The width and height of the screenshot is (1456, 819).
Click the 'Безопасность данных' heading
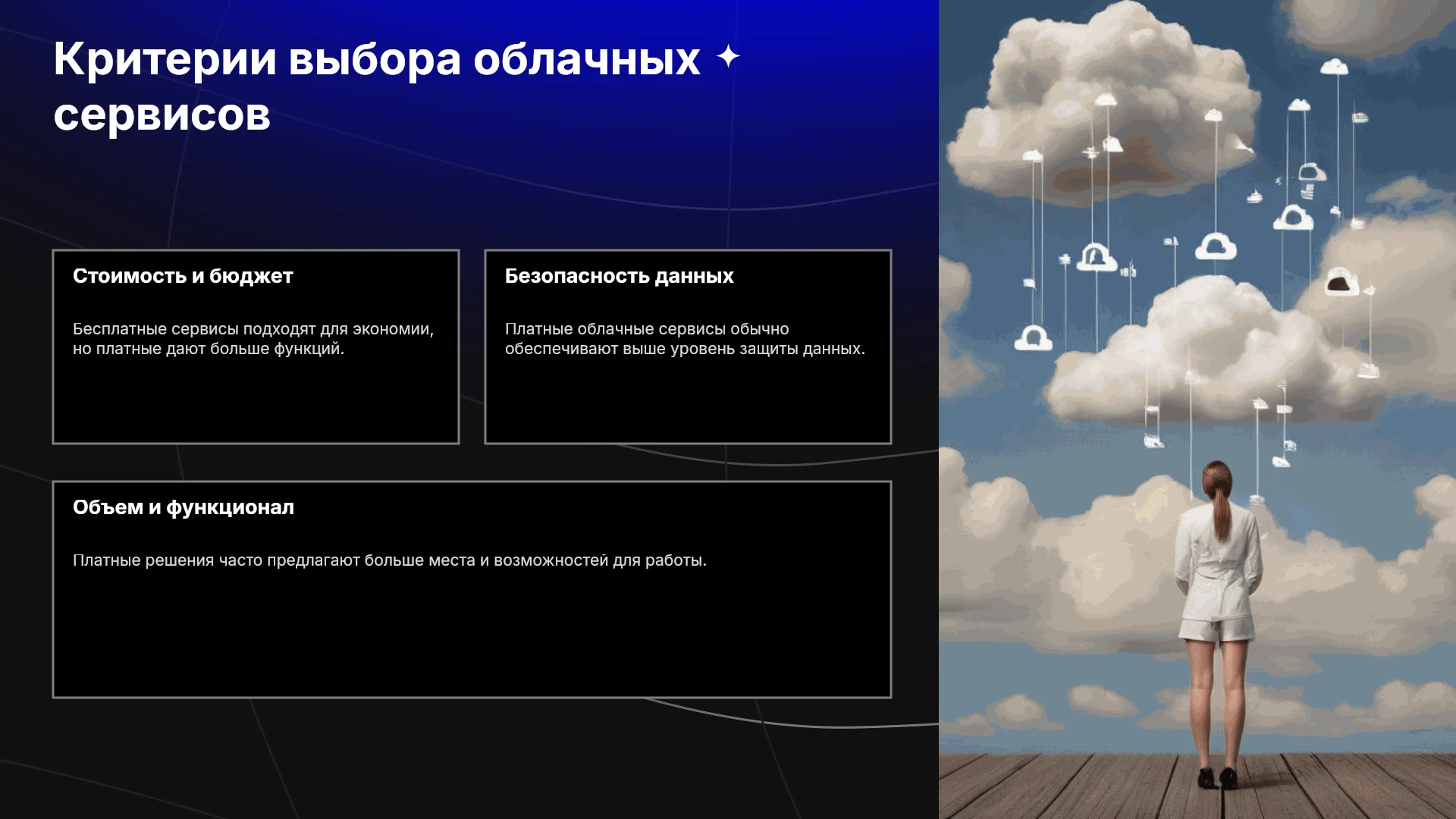pyautogui.click(x=619, y=276)
